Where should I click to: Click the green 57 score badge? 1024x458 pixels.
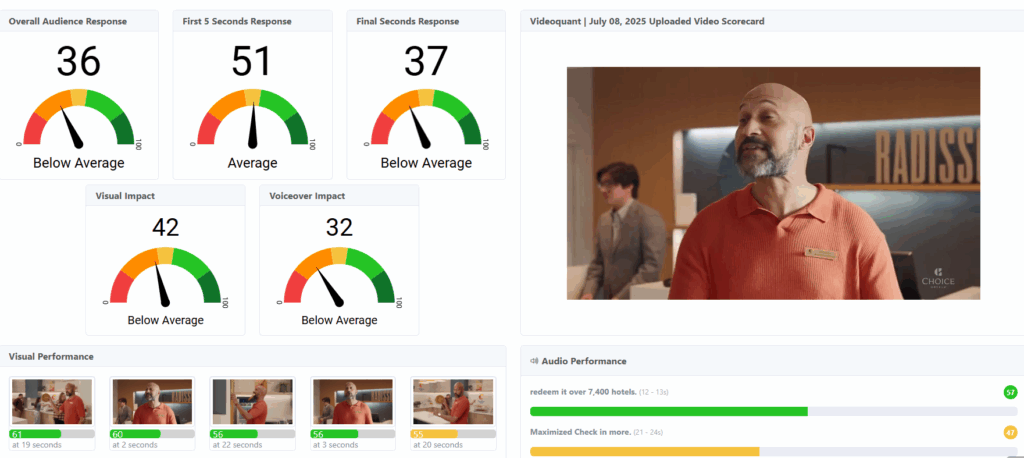(1010, 392)
